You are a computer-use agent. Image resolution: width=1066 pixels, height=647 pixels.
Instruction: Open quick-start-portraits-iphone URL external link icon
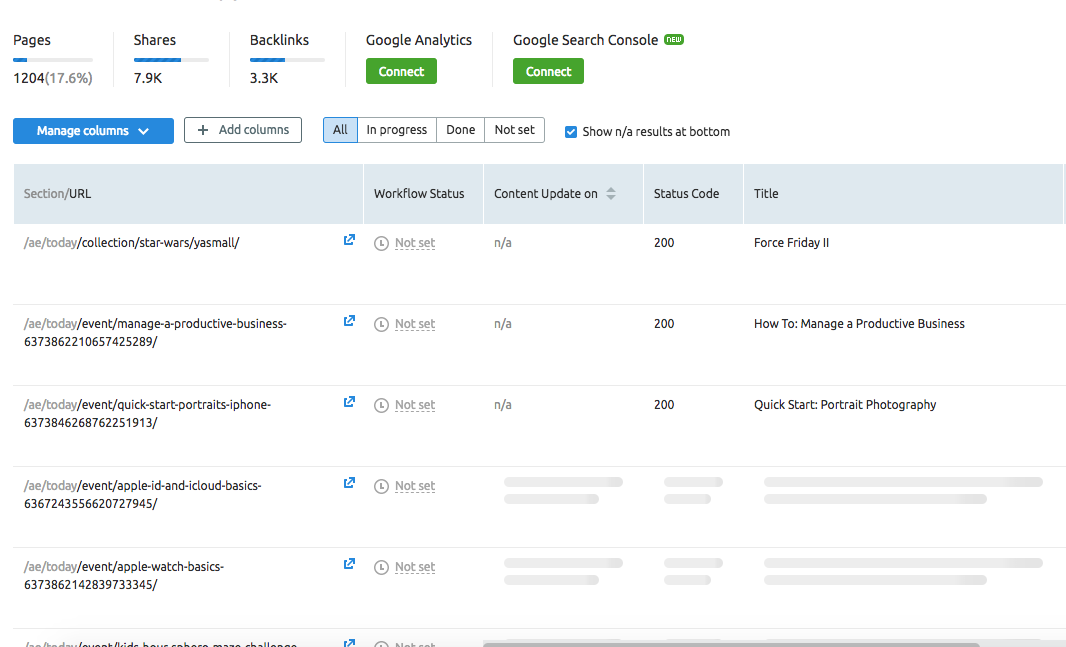pyautogui.click(x=349, y=402)
